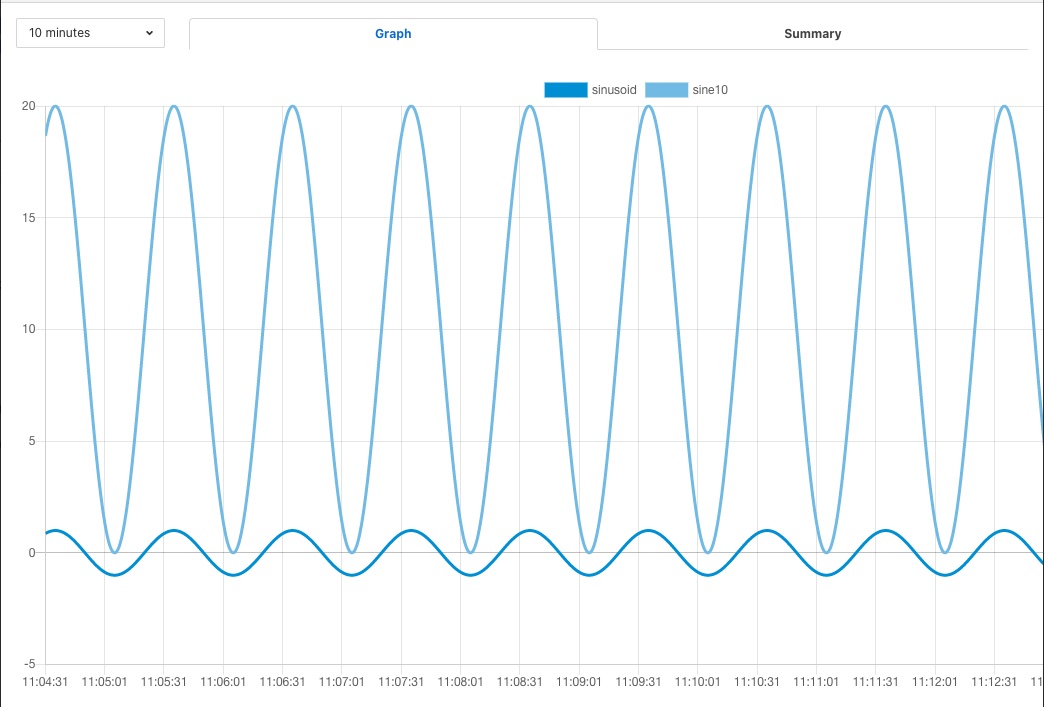Click the dark blue sinusoid legend swatch

click(x=565, y=90)
